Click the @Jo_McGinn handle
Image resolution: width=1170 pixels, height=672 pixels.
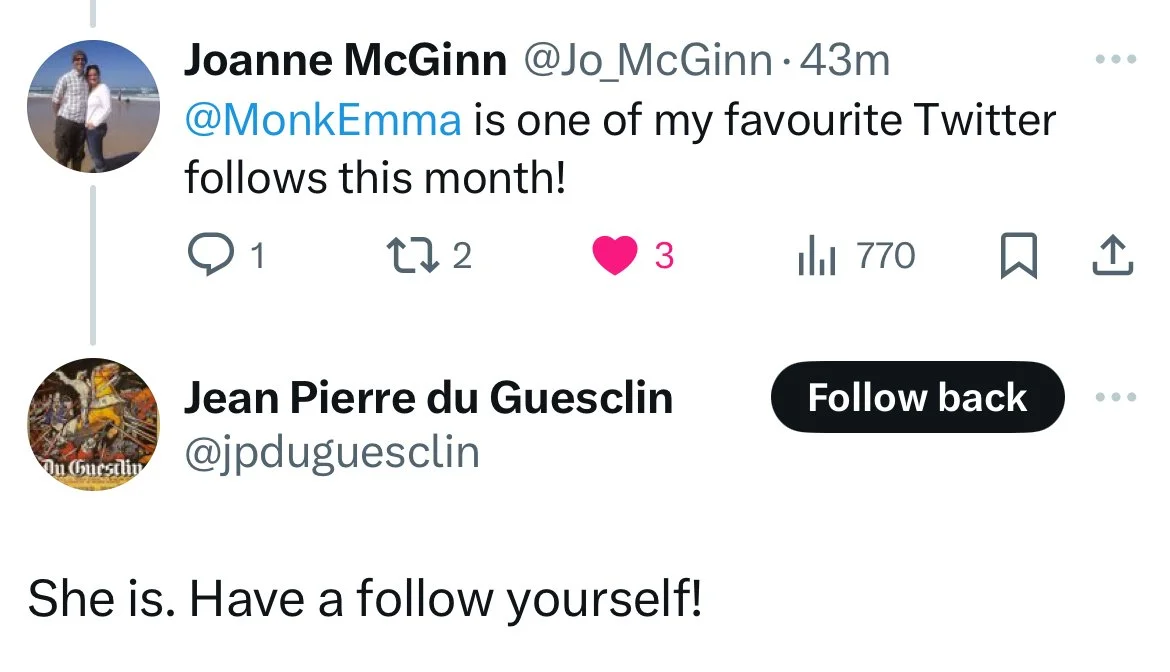coord(648,62)
